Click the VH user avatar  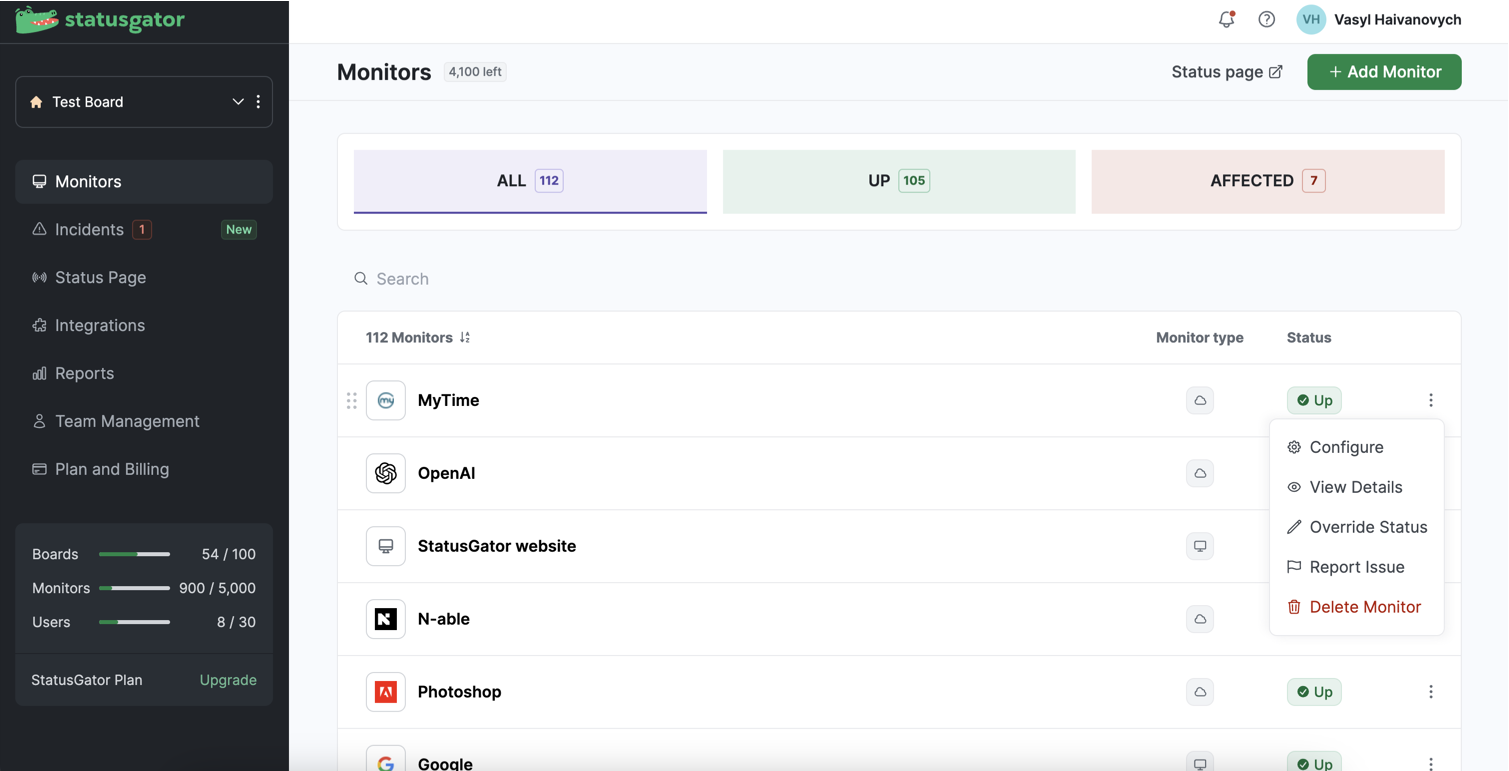(x=1311, y=19)
